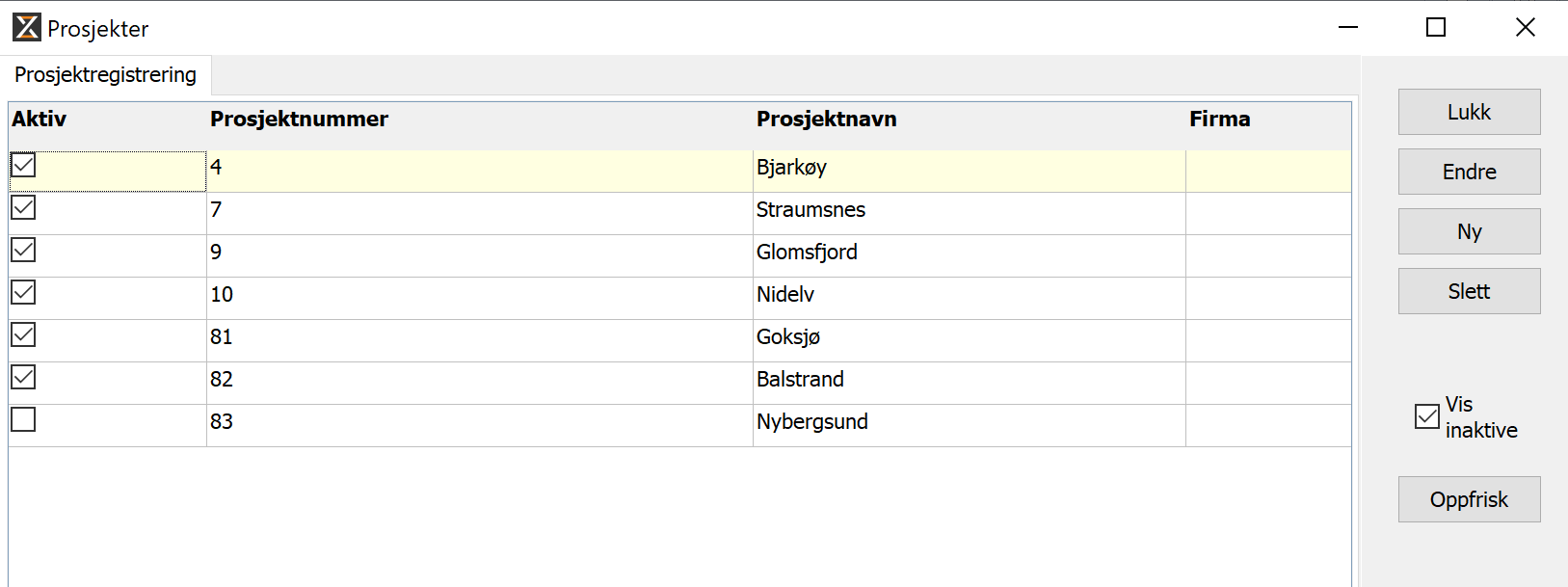Image resolution: width=1568 pixels, height=587 pixels.
Task: Click the Goksjø project name
Action: point(788,337)
